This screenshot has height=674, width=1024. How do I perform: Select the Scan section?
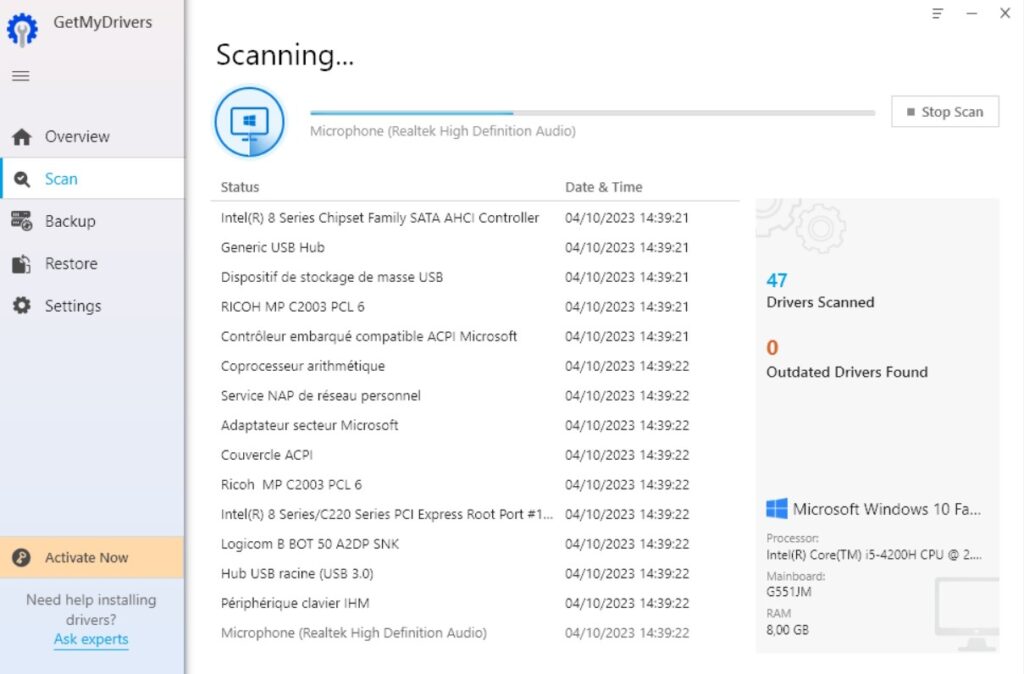click(x=93, y=178)
